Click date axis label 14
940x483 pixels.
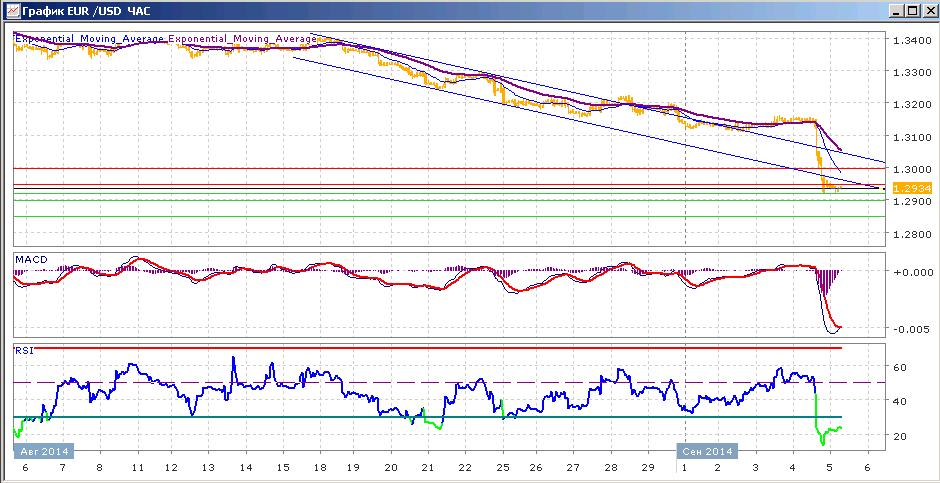pyautogui.click(x=245, y=467)
